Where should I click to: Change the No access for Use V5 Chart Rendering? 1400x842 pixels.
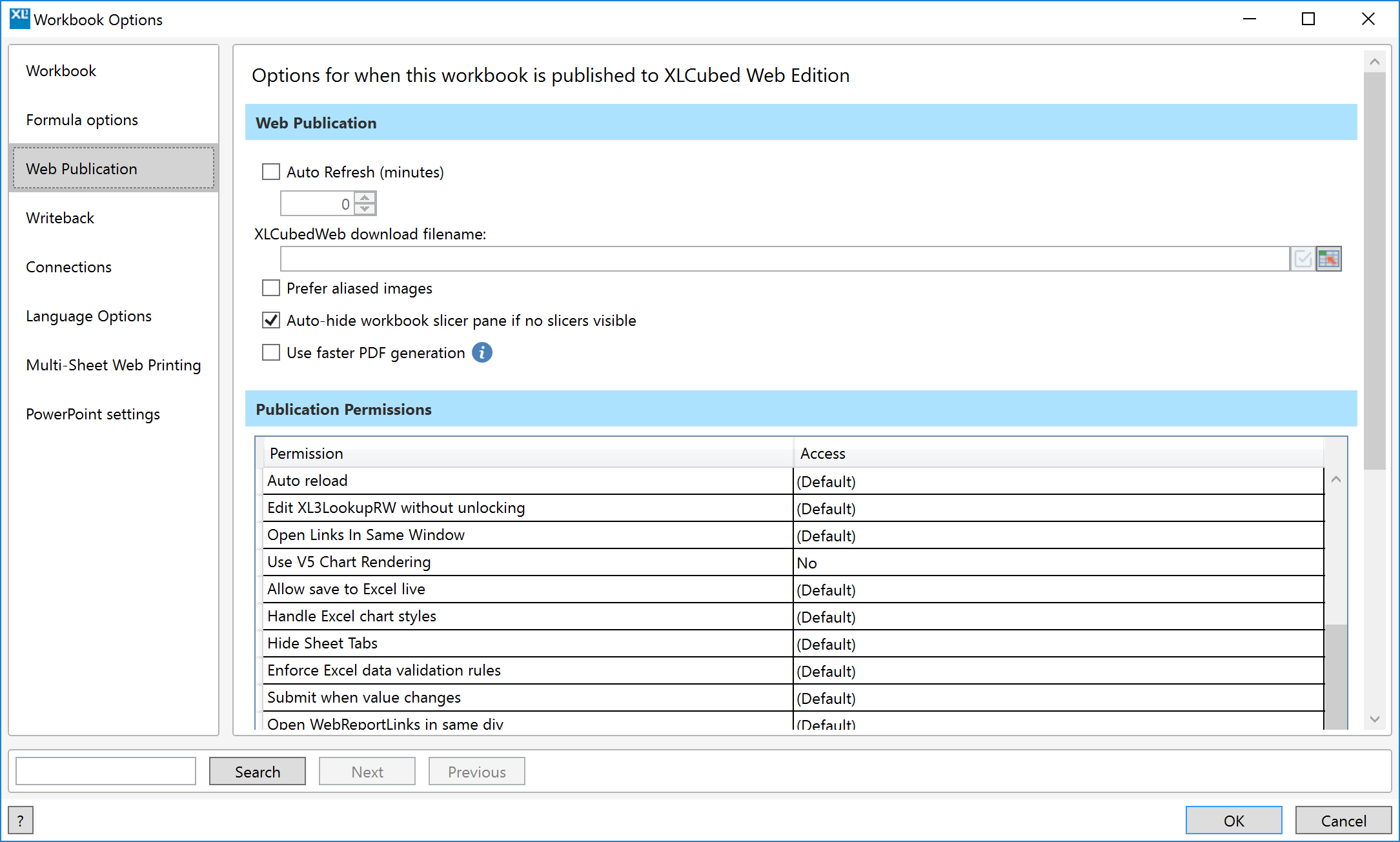[x=1059, y=563]
